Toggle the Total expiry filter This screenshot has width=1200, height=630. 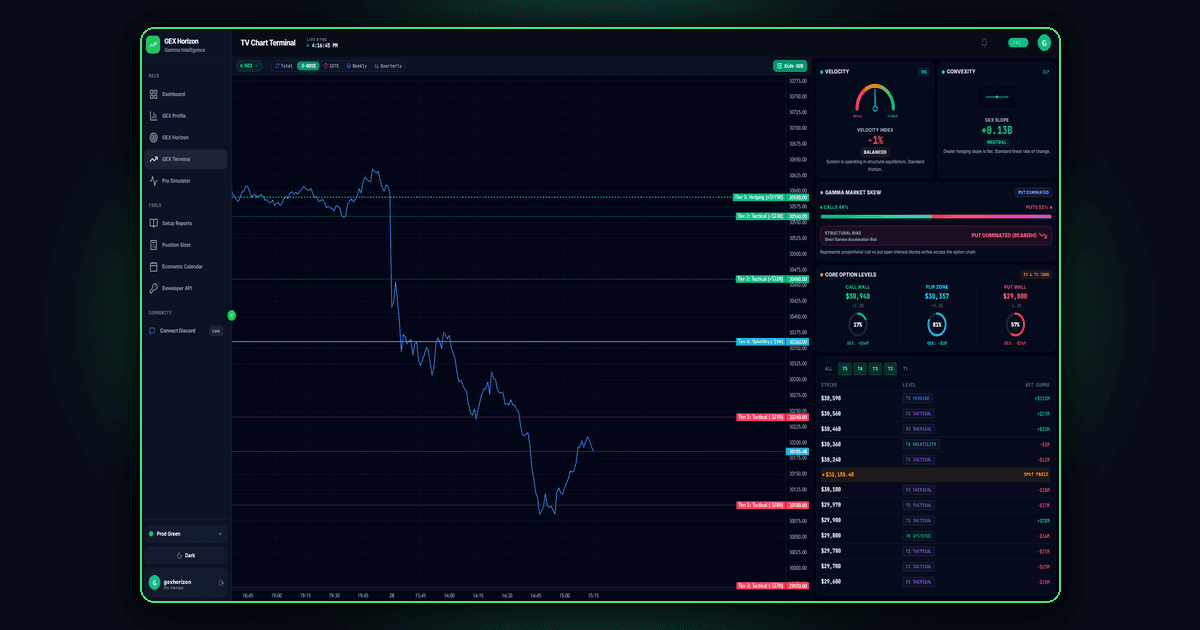coord(283,66)
